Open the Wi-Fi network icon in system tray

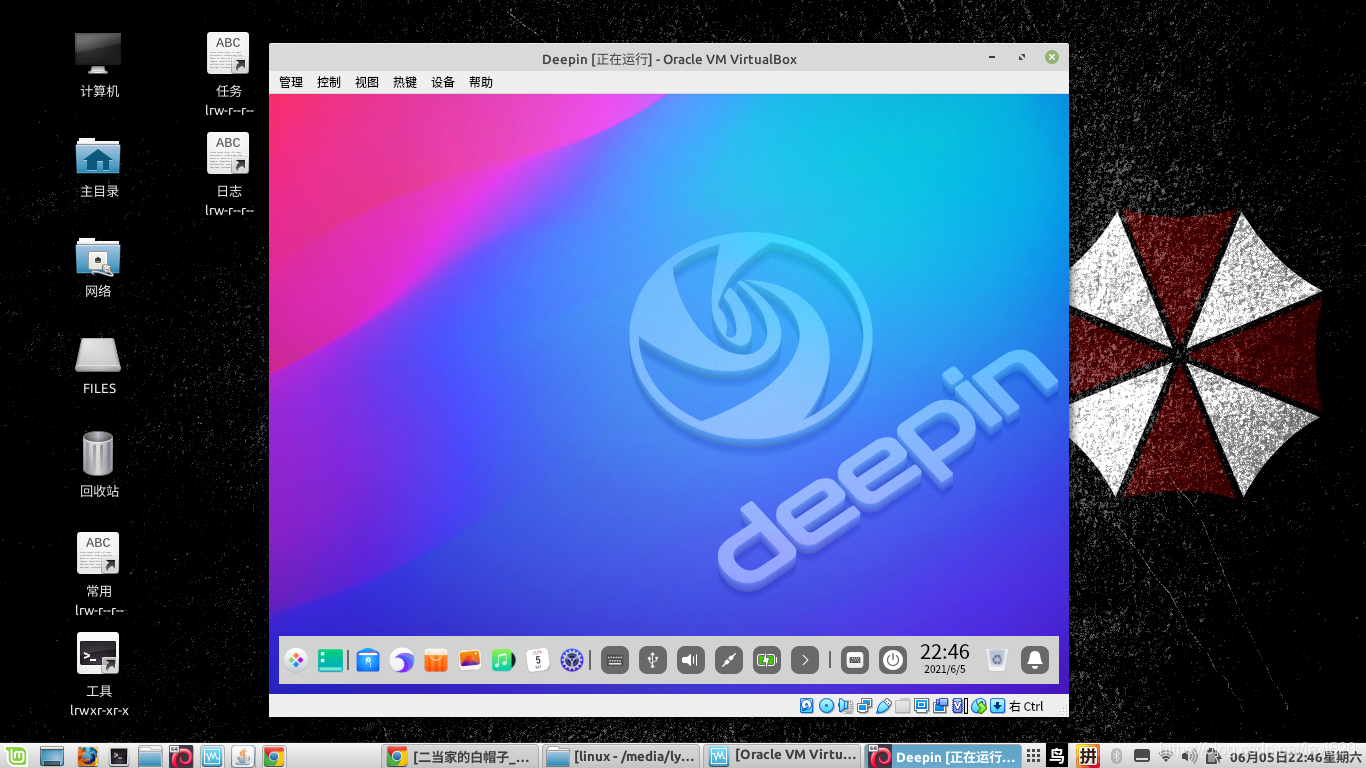click(x=1165, y=756)
